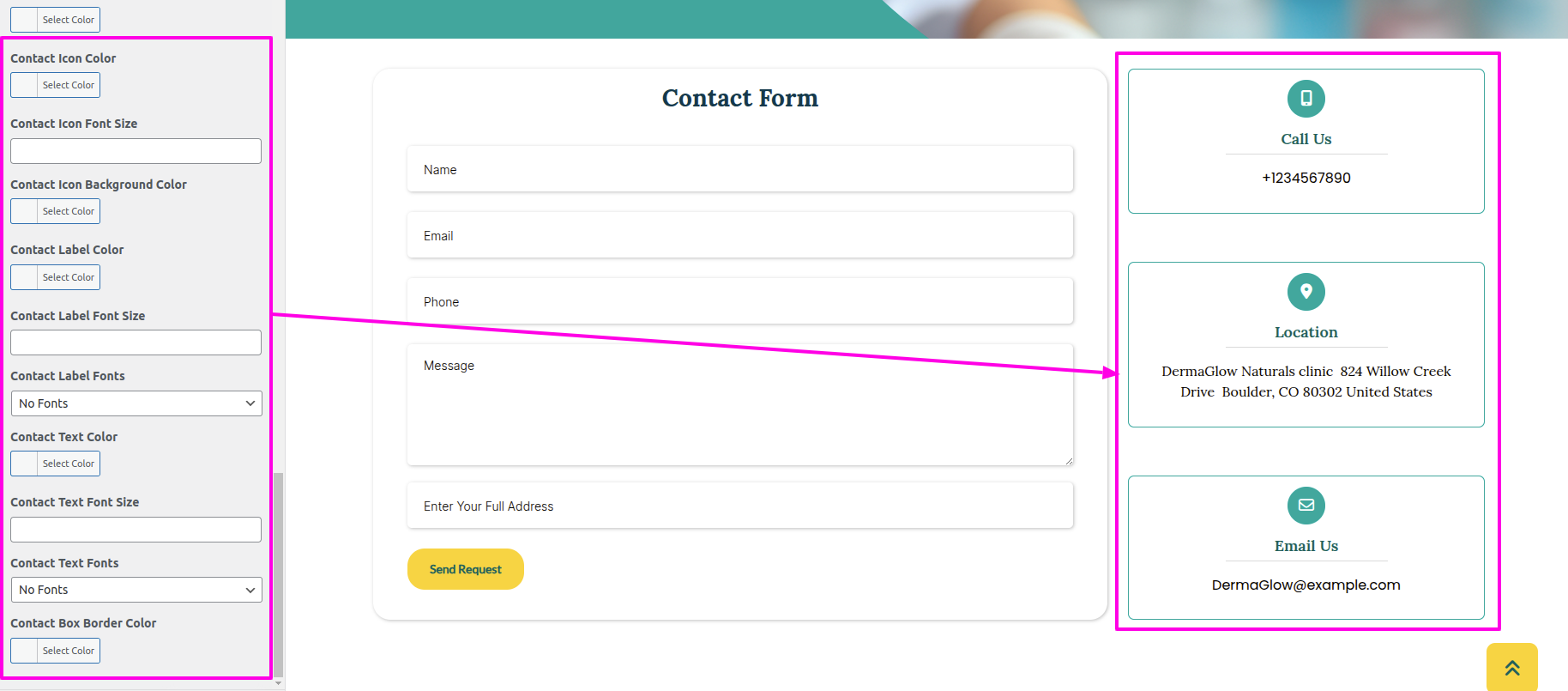Image resolution: width=1568 pixels, height=691 pixels.
Task: Select color for Contact Text Color
Action: coord(55,464)
